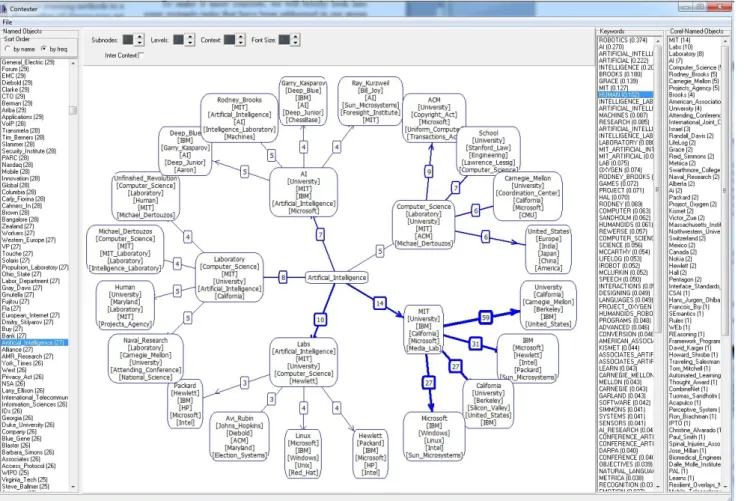Select 'SANDHOLM (0.062)' keyword
The image size is (744, 501).
click(624, 218)
